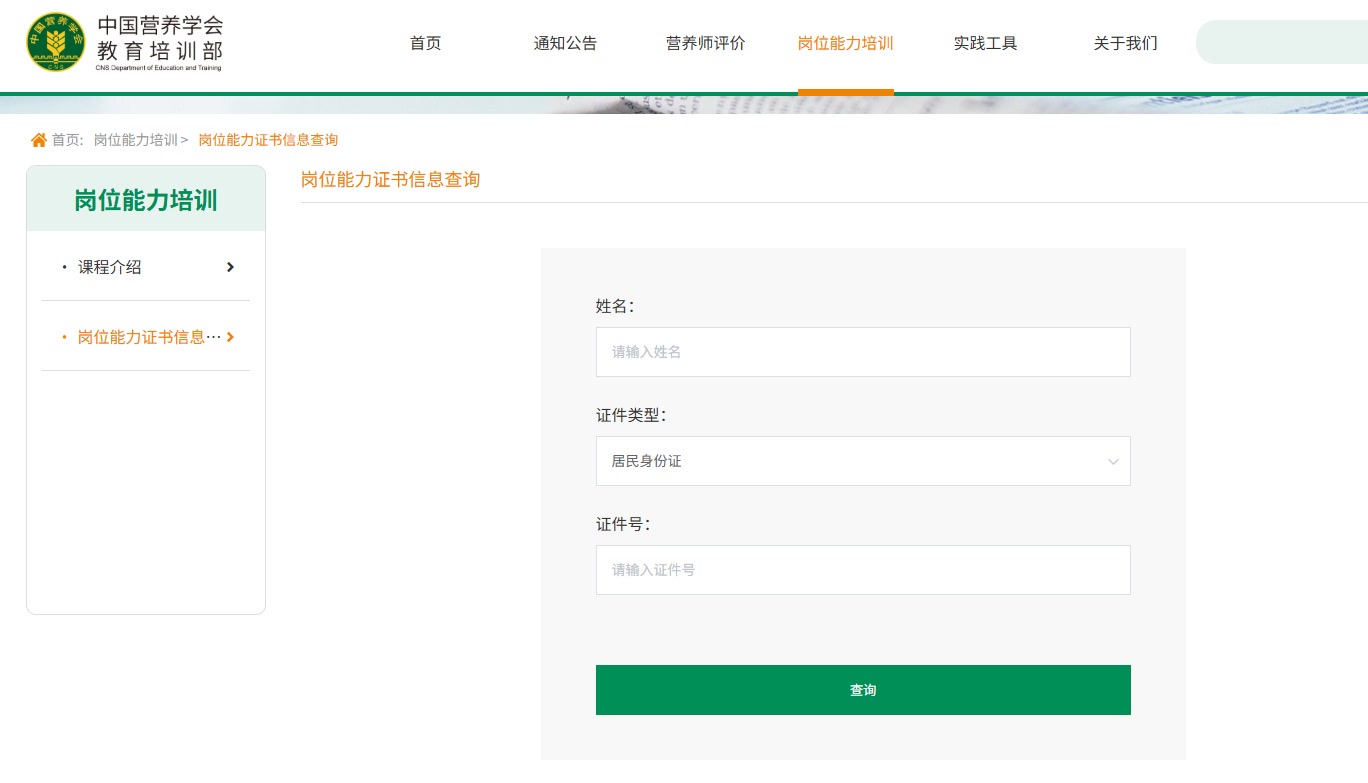Screen dimensions: 1368x783
Task: Go to 首页 in top navigation
Action: [425, 43]
